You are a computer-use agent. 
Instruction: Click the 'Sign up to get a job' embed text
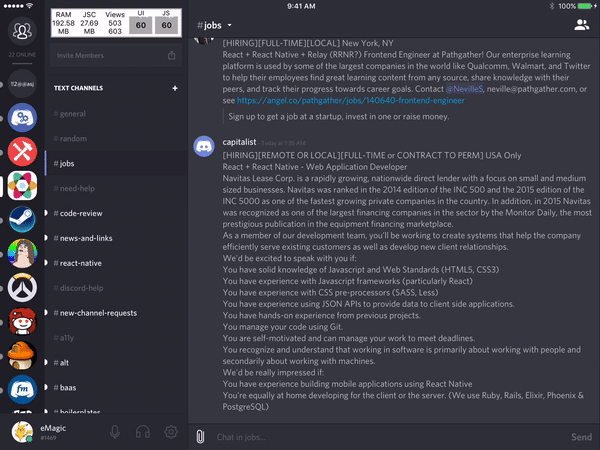tap(339, 117)
